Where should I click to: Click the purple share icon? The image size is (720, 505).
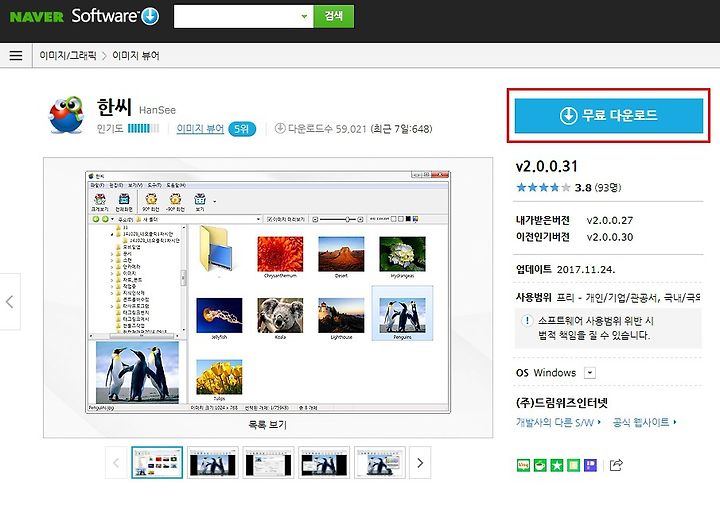pos(591,465)
